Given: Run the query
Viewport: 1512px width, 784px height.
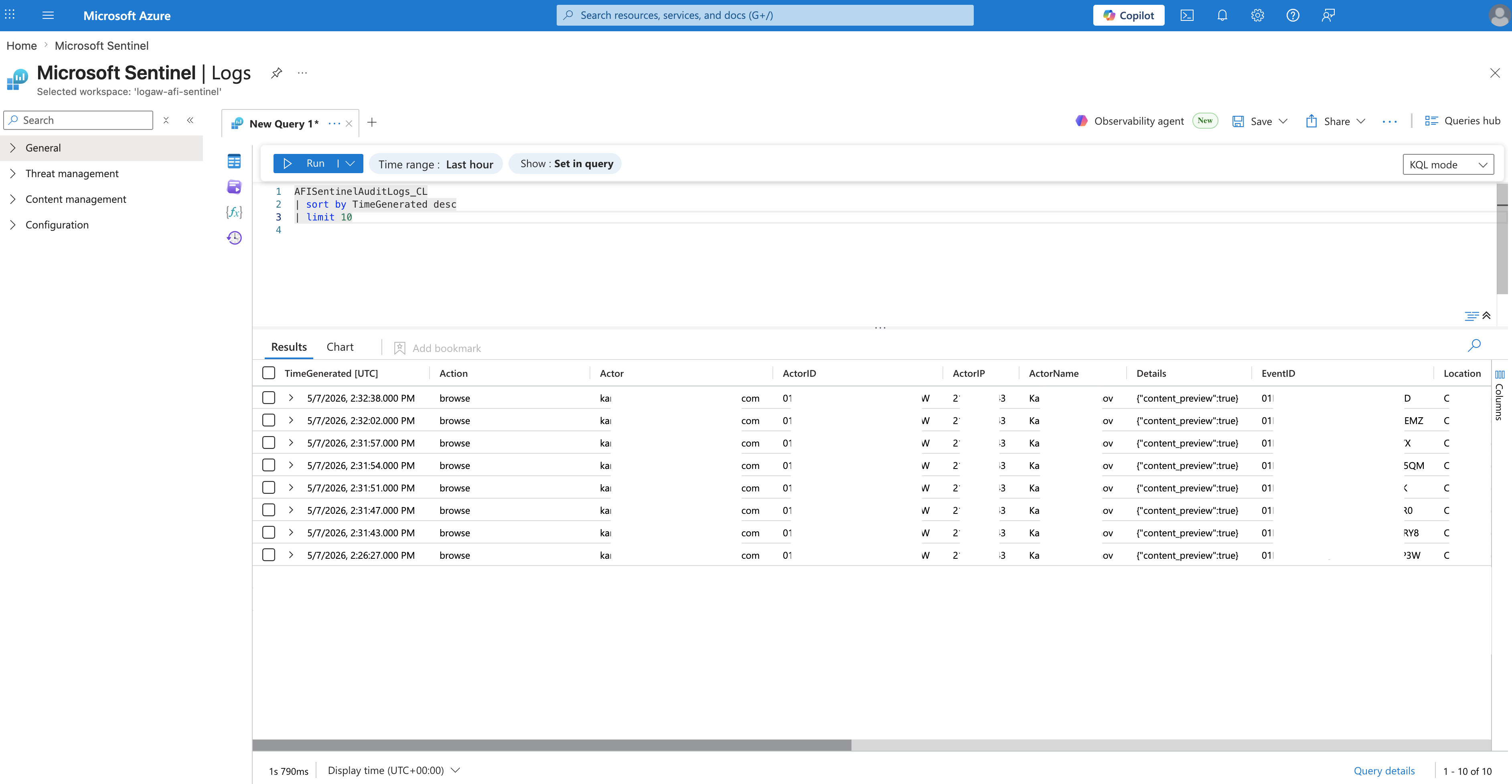Looking at the screenshot, I should pyautogui.click(x=305, y=164).
